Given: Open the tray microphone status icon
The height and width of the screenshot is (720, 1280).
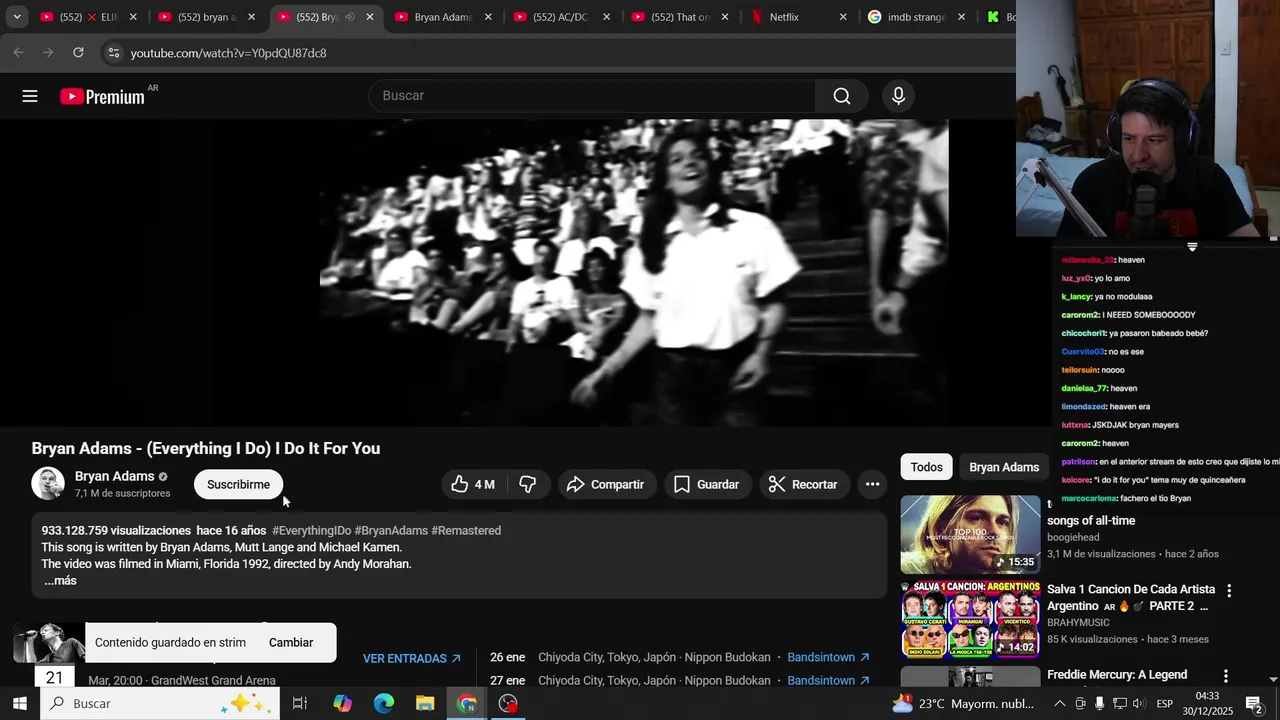Looking at the screenshot, I should click(1099, 703).
